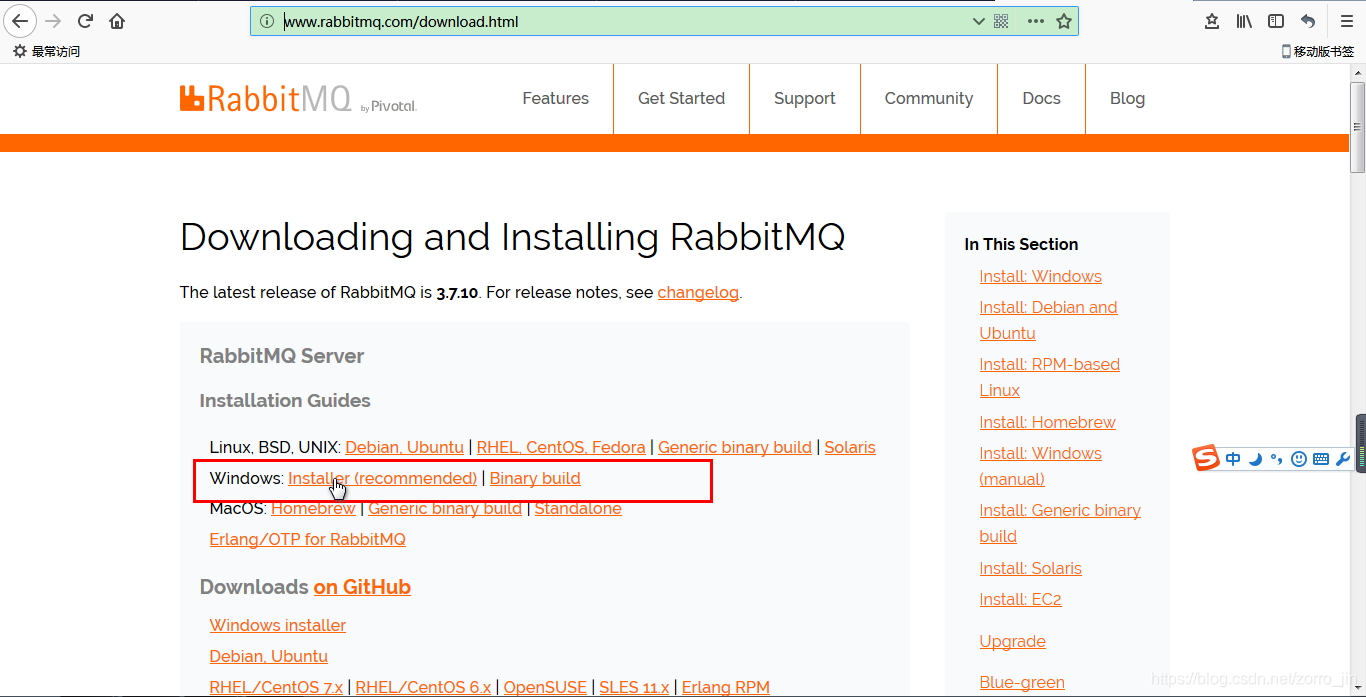Open page actions three-dot menu
This screenshot has height=697, width=1366.
(1035, 21)
